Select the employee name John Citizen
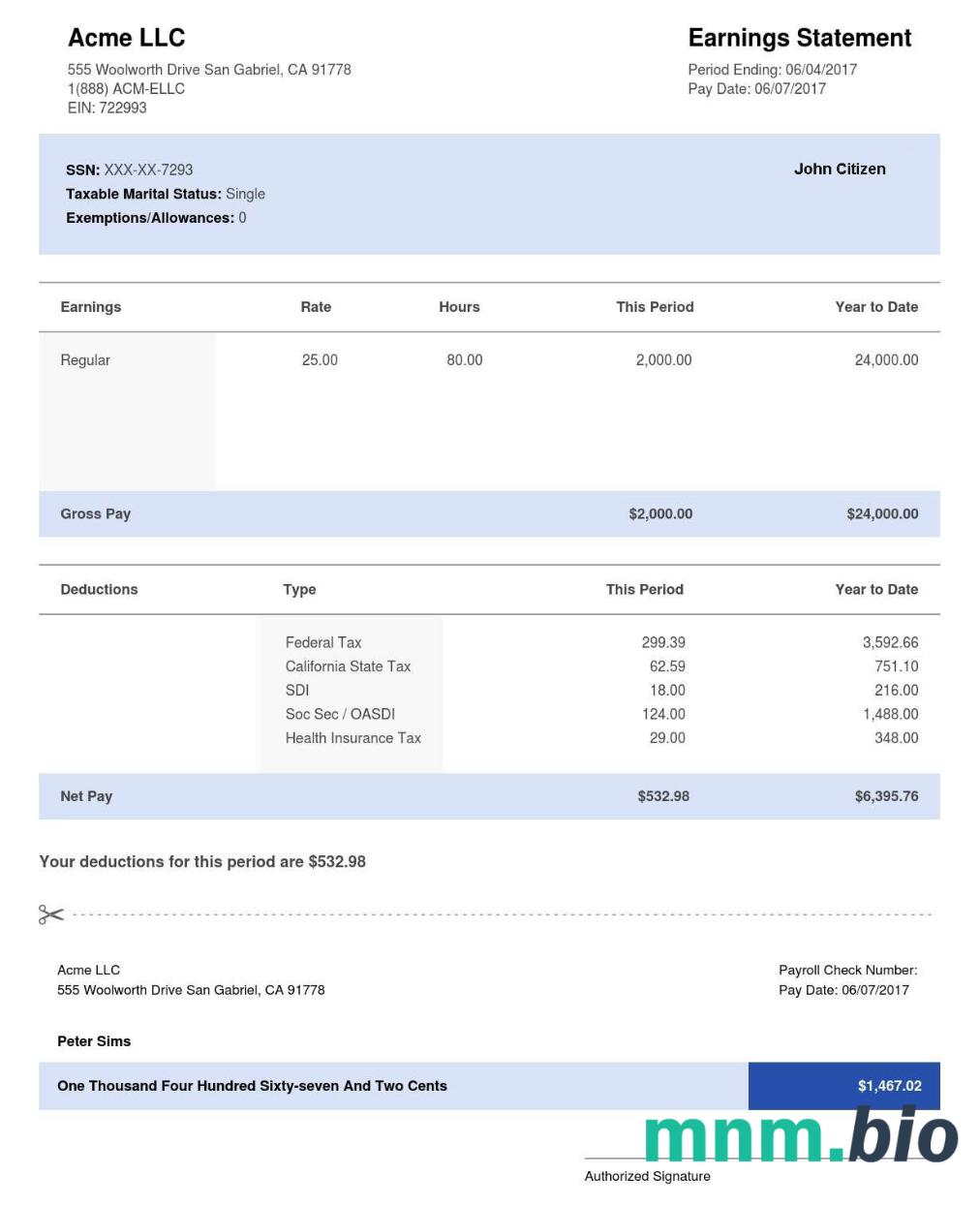Image resolution: width=980 pixels, height=1207 pixels. click(x=840, y=169)
